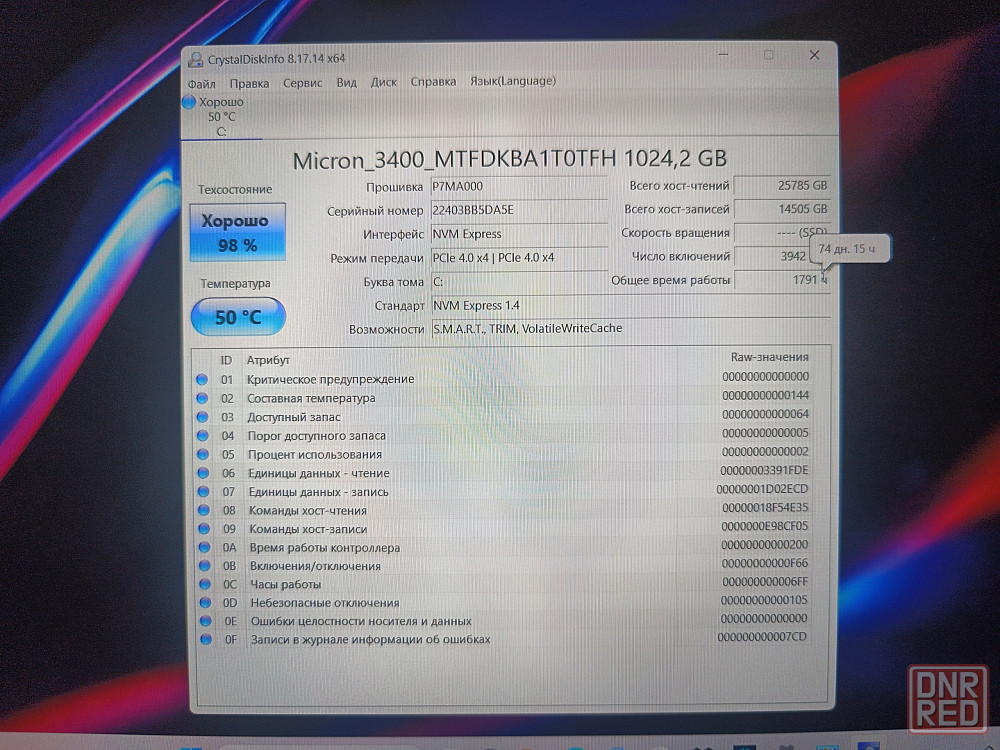
Task: Click the Температура label
Action: click(x=235, y=283)
